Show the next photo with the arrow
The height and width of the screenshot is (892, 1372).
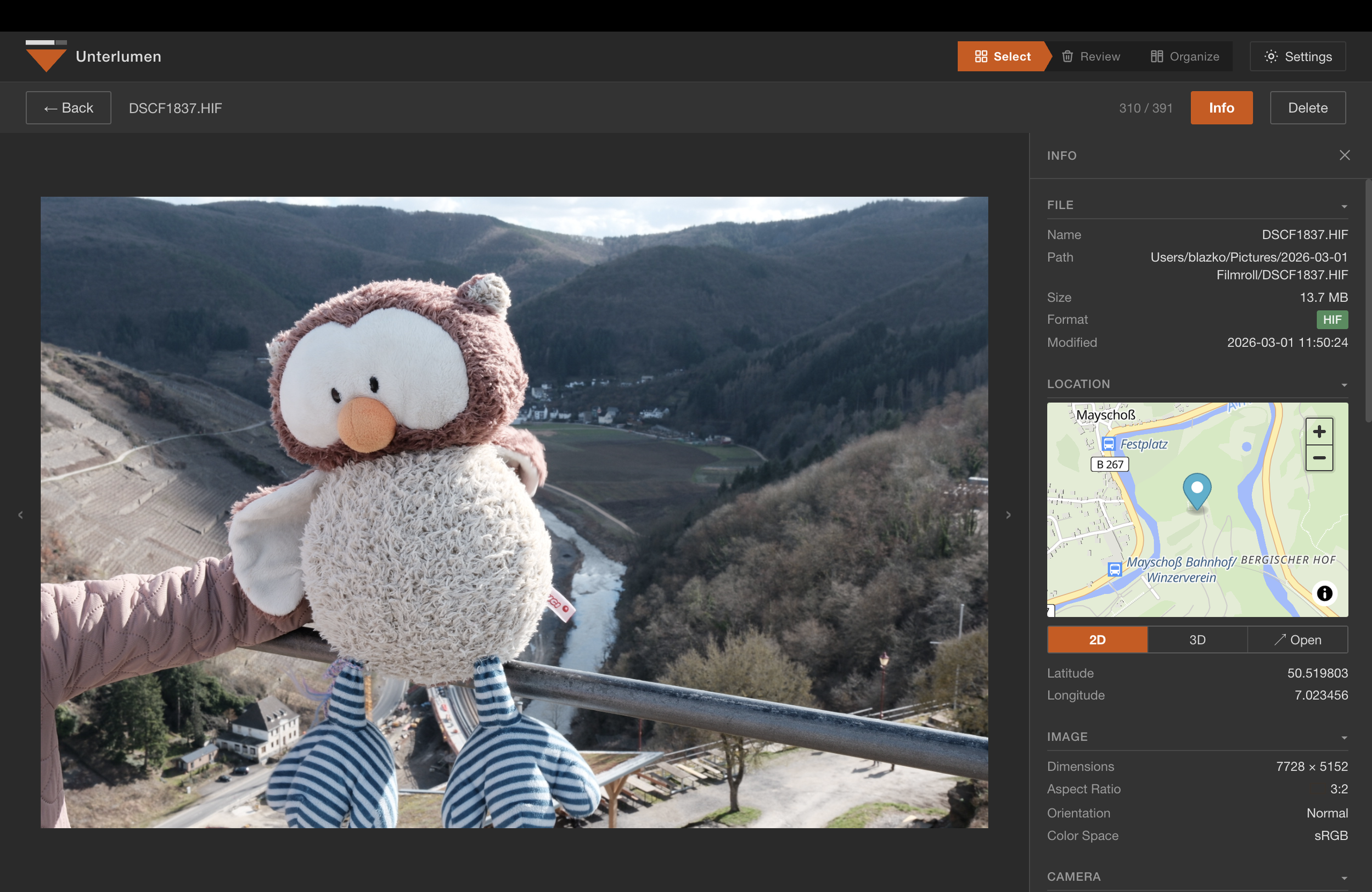pyautogui.click(x=1008, y=515)
